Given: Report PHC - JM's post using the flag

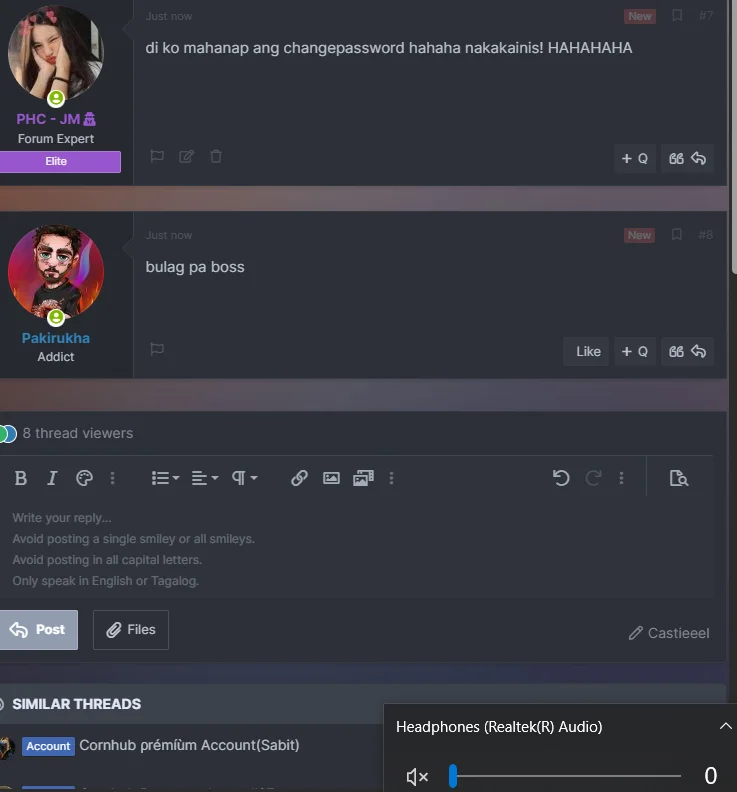Looking at the screenshot, I should point(157,157).
